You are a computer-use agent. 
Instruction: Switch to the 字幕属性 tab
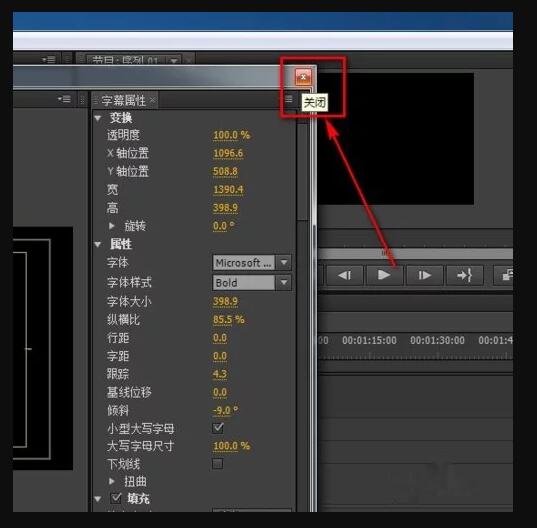coord(123,100)
